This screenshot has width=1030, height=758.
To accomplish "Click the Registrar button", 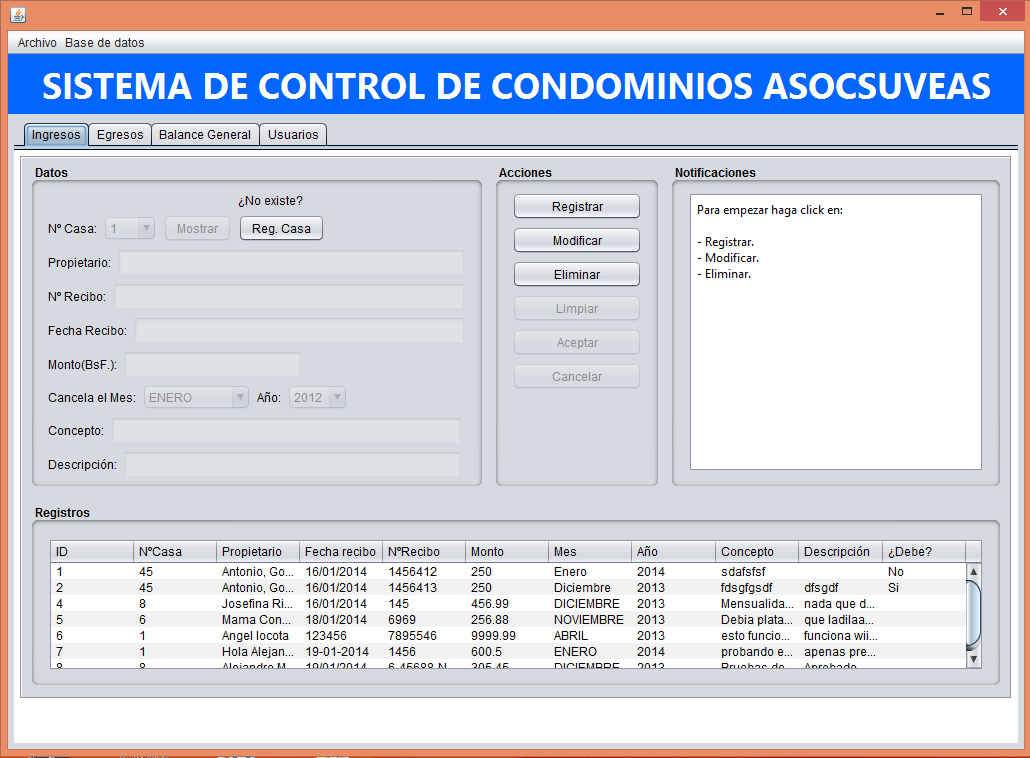I will [577, 206].
